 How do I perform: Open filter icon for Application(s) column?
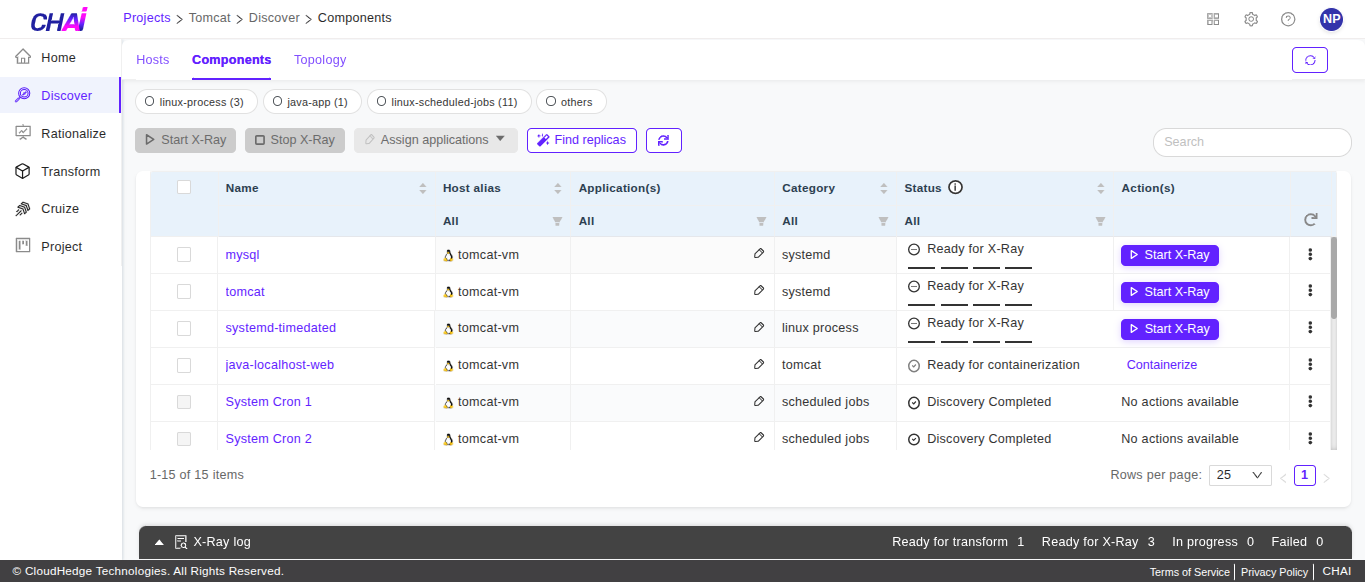[x=761, y=221]
